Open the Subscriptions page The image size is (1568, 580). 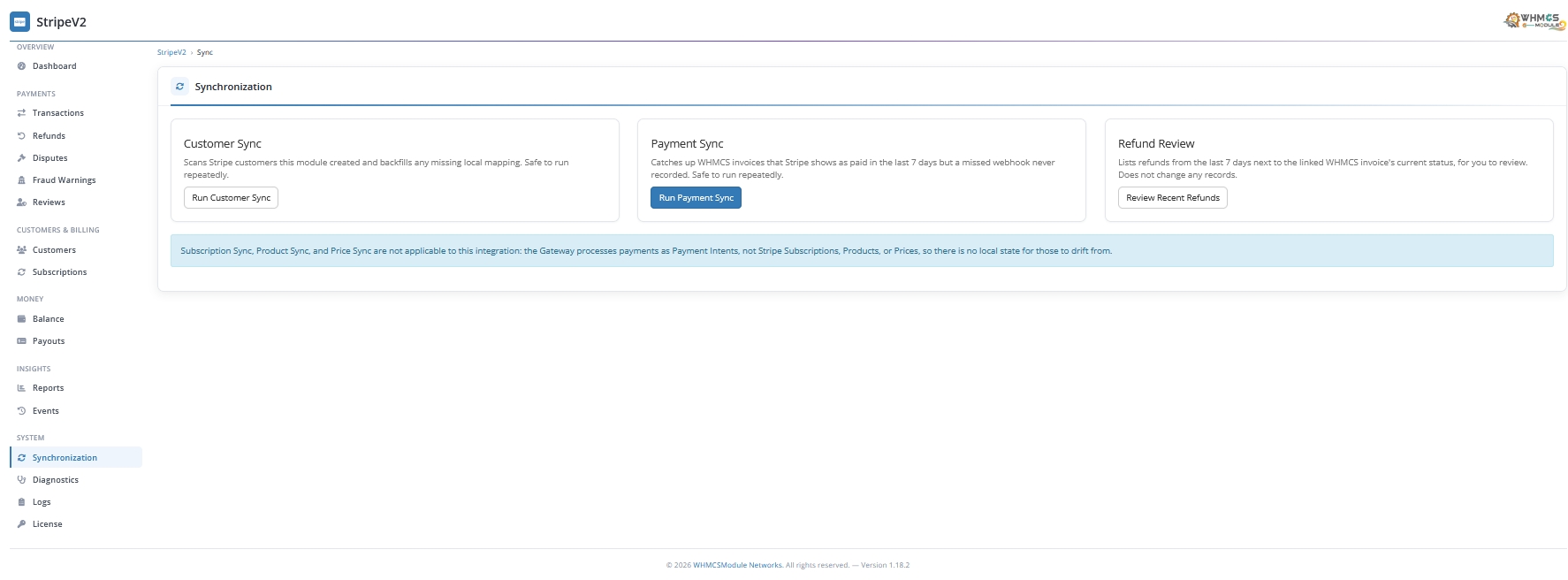(x=76, y=272)
